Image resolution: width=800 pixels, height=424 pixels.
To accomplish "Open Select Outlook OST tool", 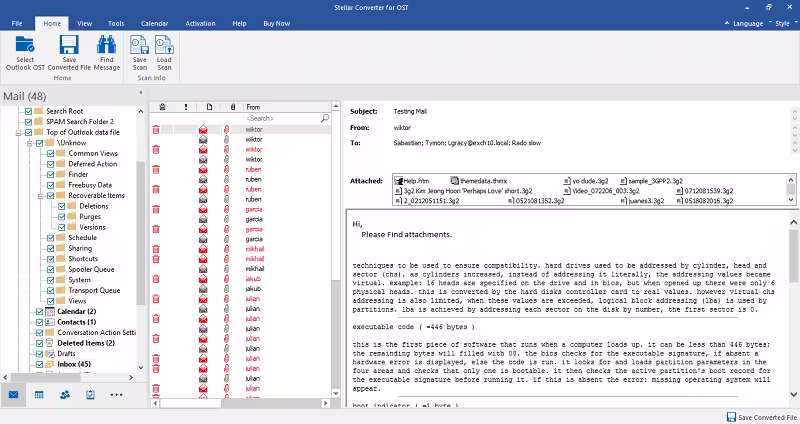I will coord(25,53).
